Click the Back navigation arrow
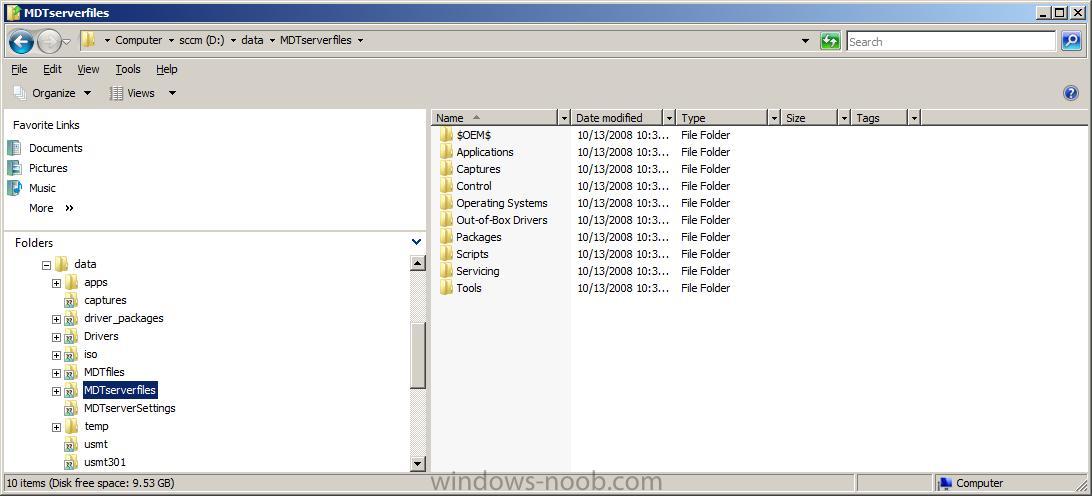This screenshot has width=1092, height=496. (21, 41)
